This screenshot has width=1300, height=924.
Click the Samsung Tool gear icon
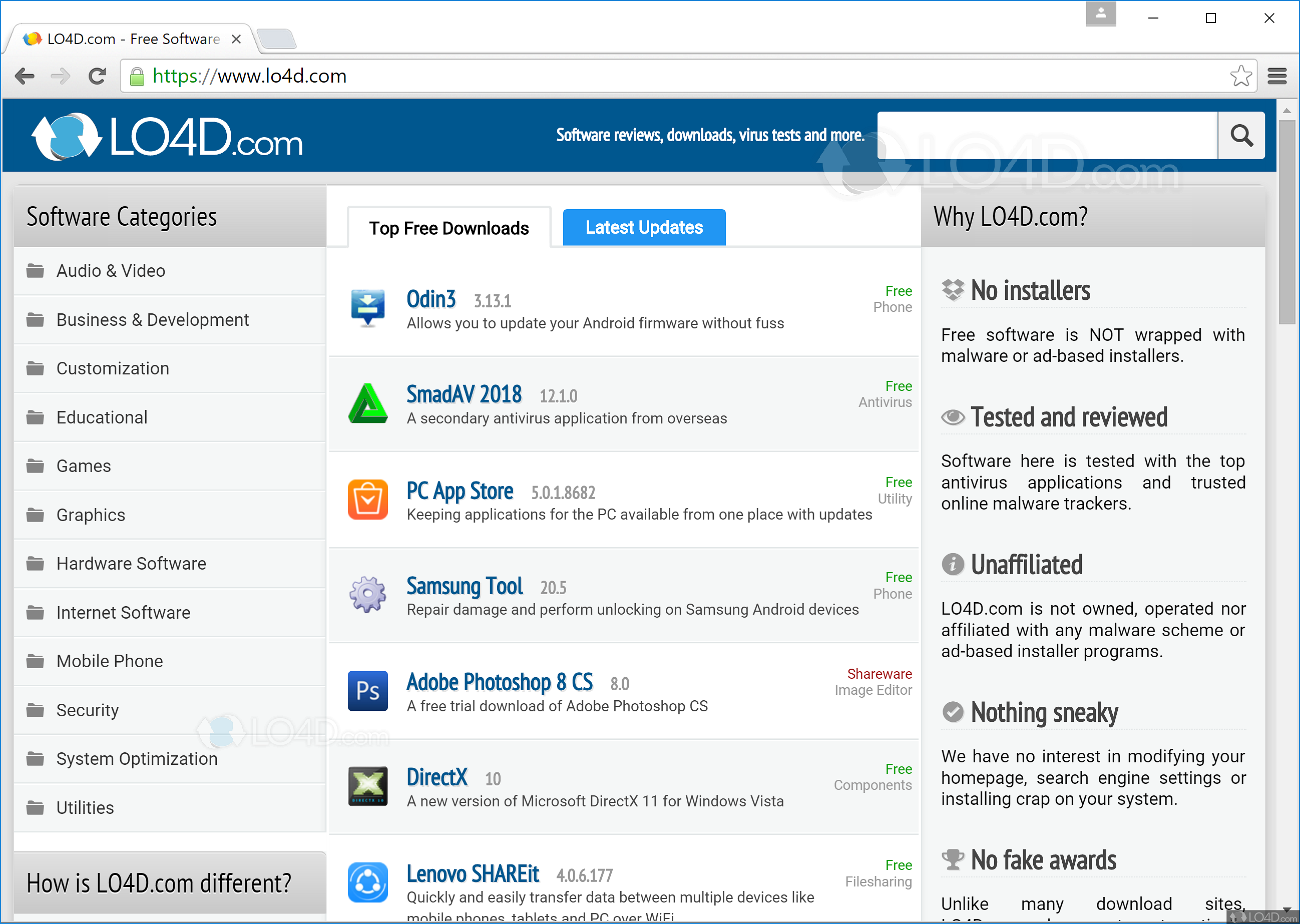coord(367,595)
